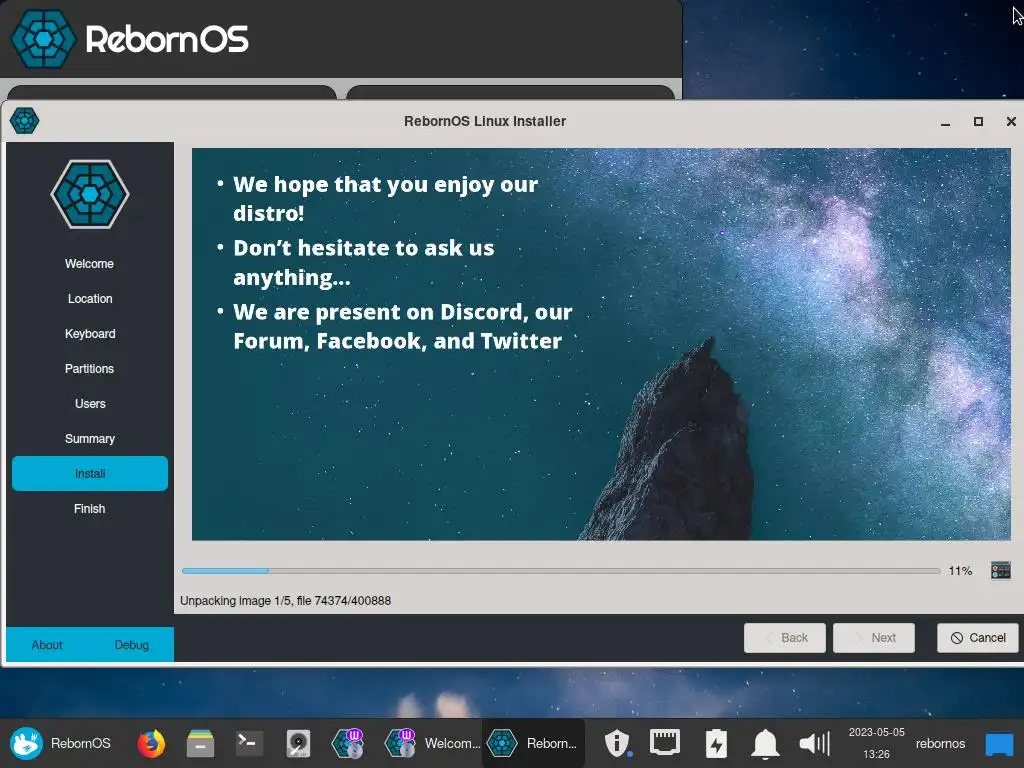Click the installation progress bar
The image size is (1024, 768).
click(x=561, y=571)
